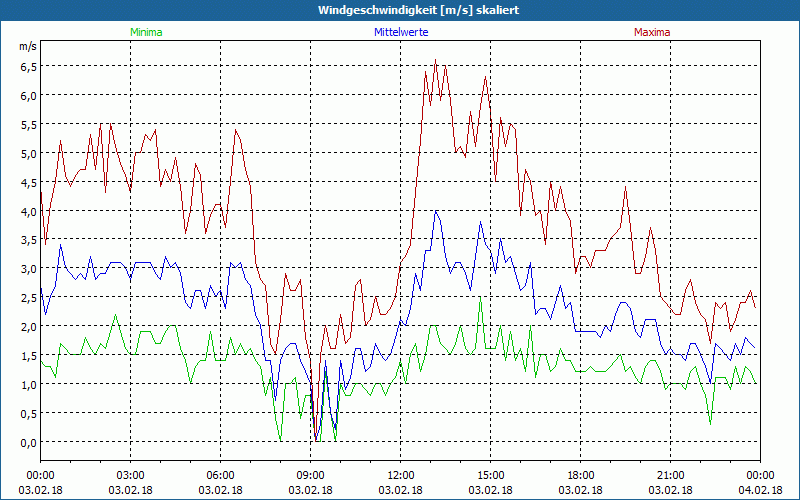The width and height of the screenshot is (800, 500).
Task: Click the m/s unit label on y-axis
Action: [x=27, y=46]
